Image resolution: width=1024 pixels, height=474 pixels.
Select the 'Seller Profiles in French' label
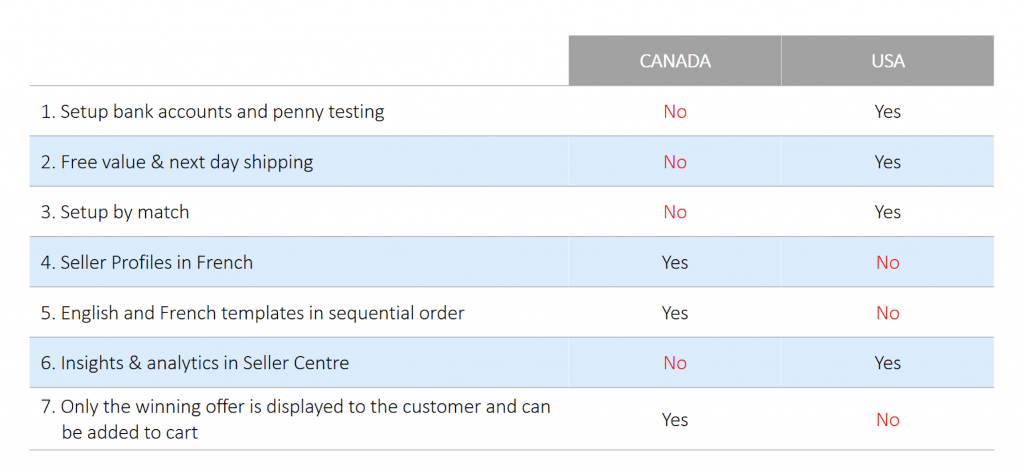pos(147,263)
